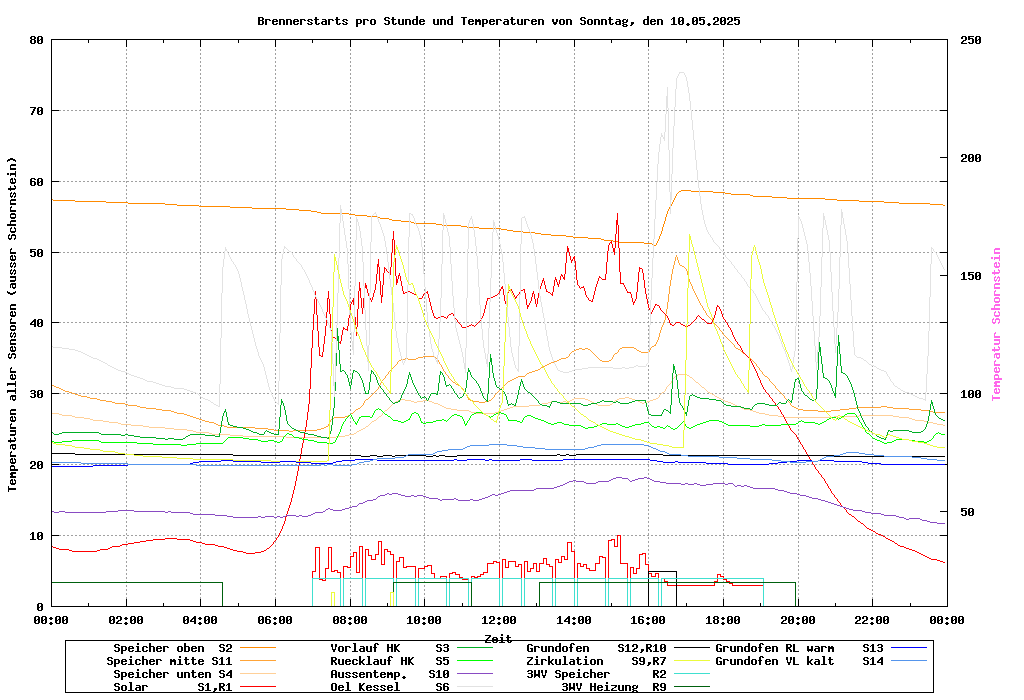
Task: Click the Zeit x-axis label
Action: click(x=498, y=638)
